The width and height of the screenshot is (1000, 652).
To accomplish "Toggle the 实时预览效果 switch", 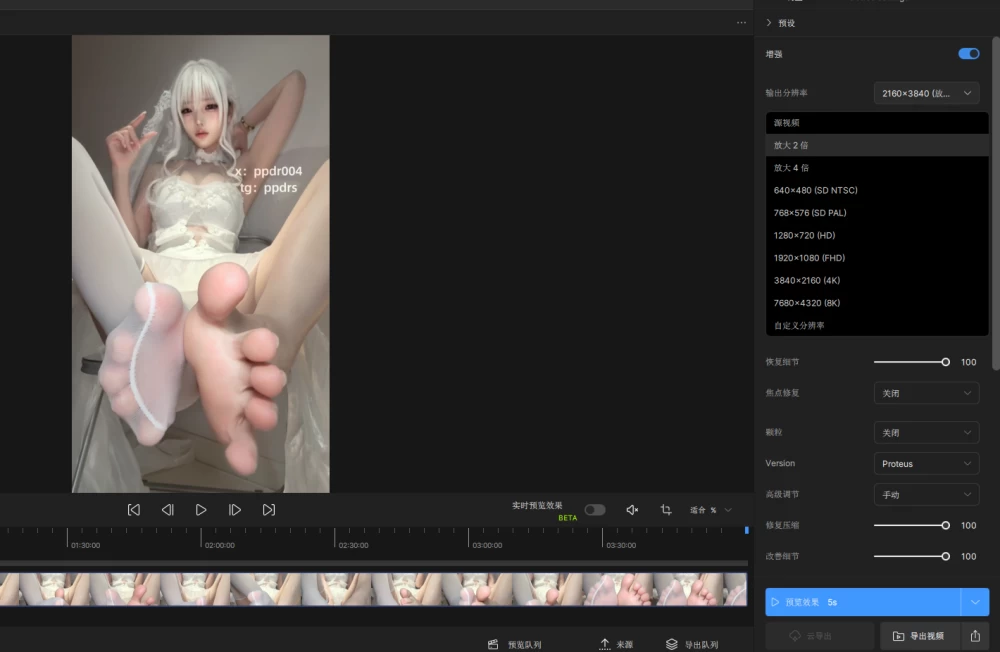I will [595, 510].
